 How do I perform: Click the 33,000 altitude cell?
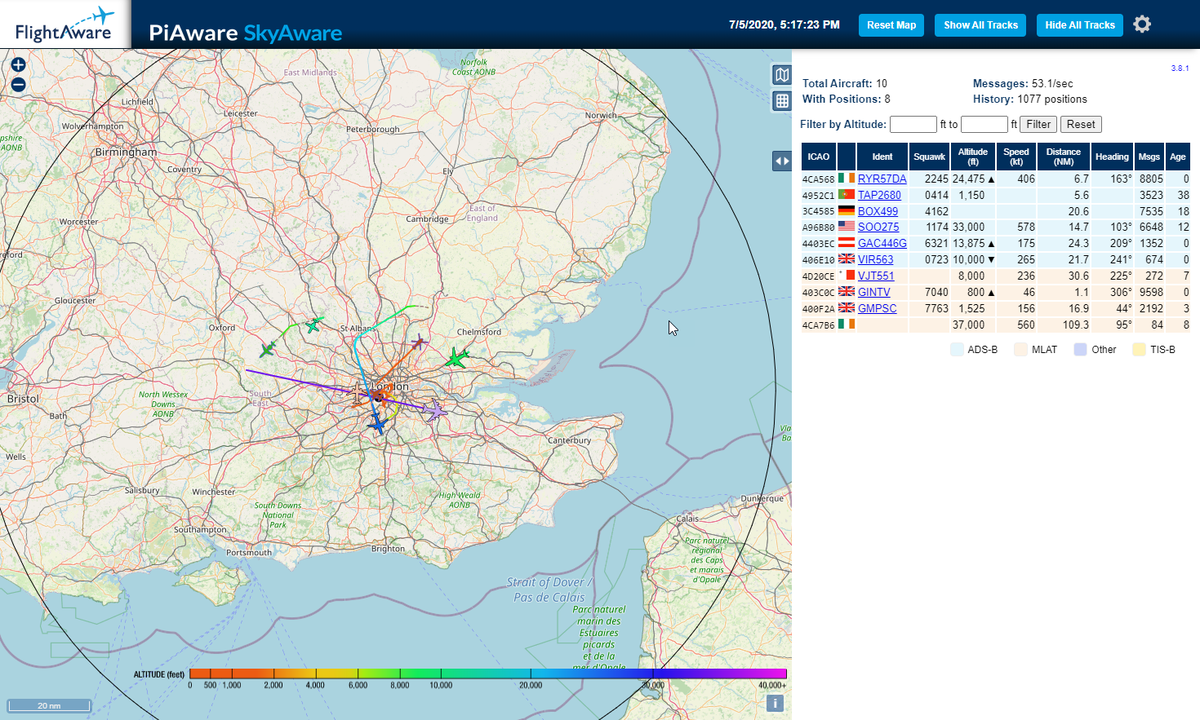[973, 227]
